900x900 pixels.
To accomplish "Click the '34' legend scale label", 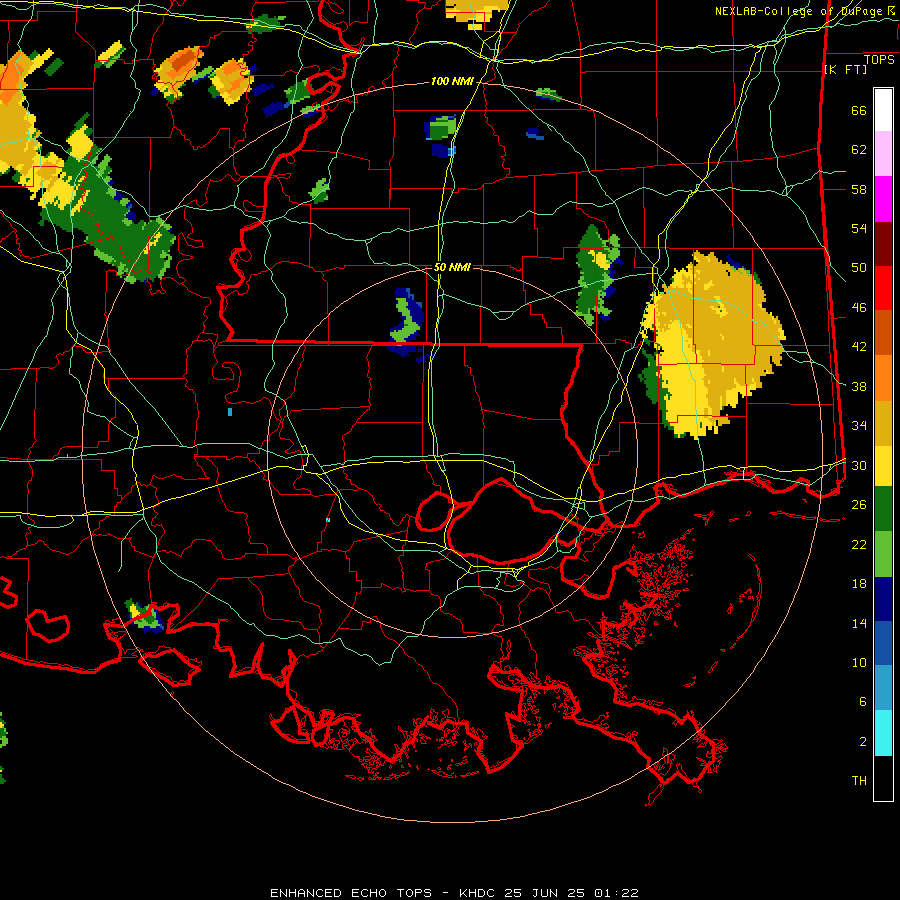I will tap(859, 426).
